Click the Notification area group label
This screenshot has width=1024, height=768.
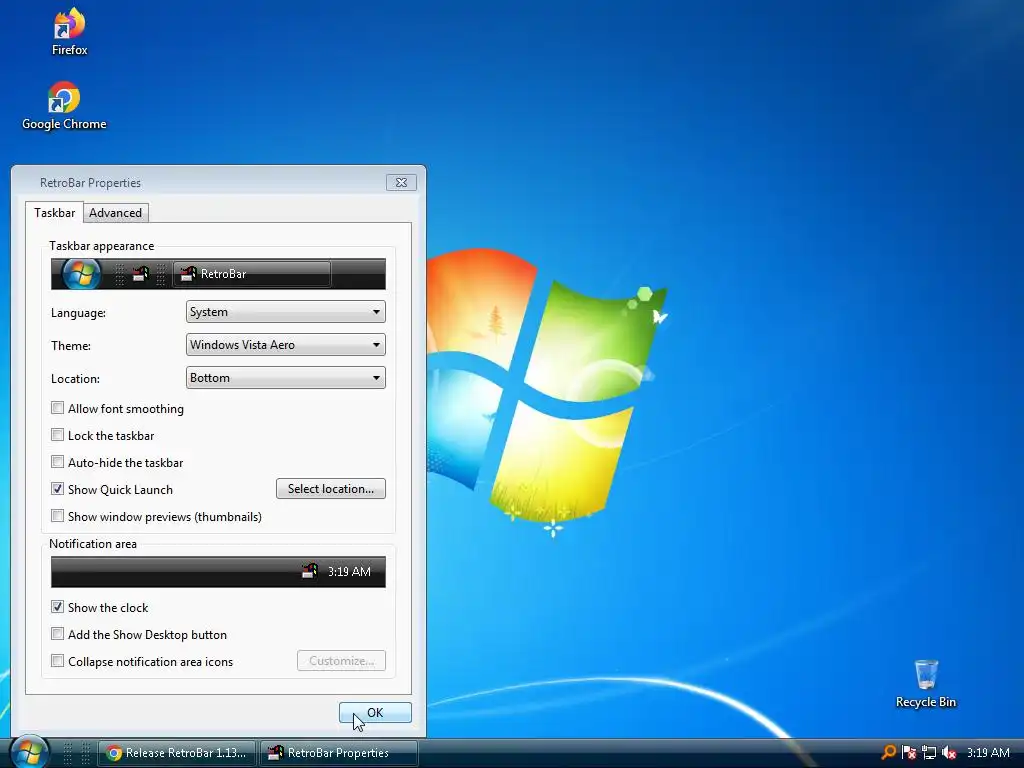pyautogui.click(x=93, y=543)
